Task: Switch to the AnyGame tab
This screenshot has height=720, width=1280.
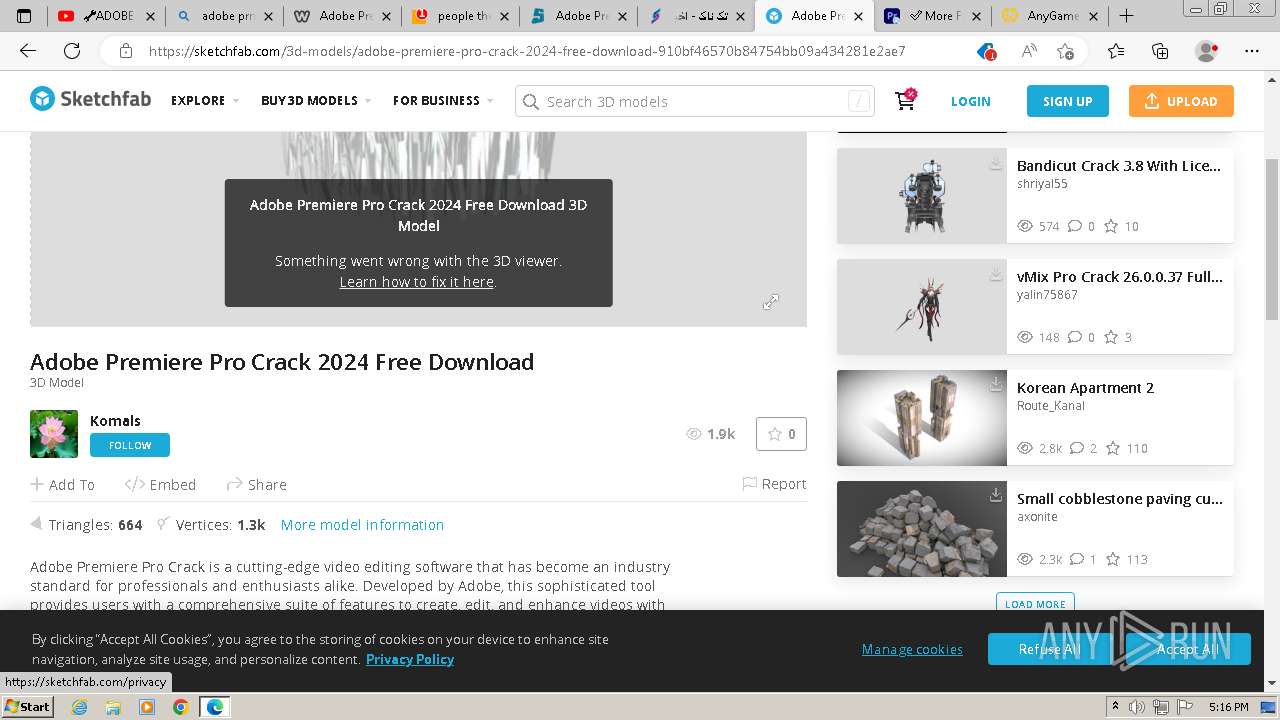Action: (1050, 16)
